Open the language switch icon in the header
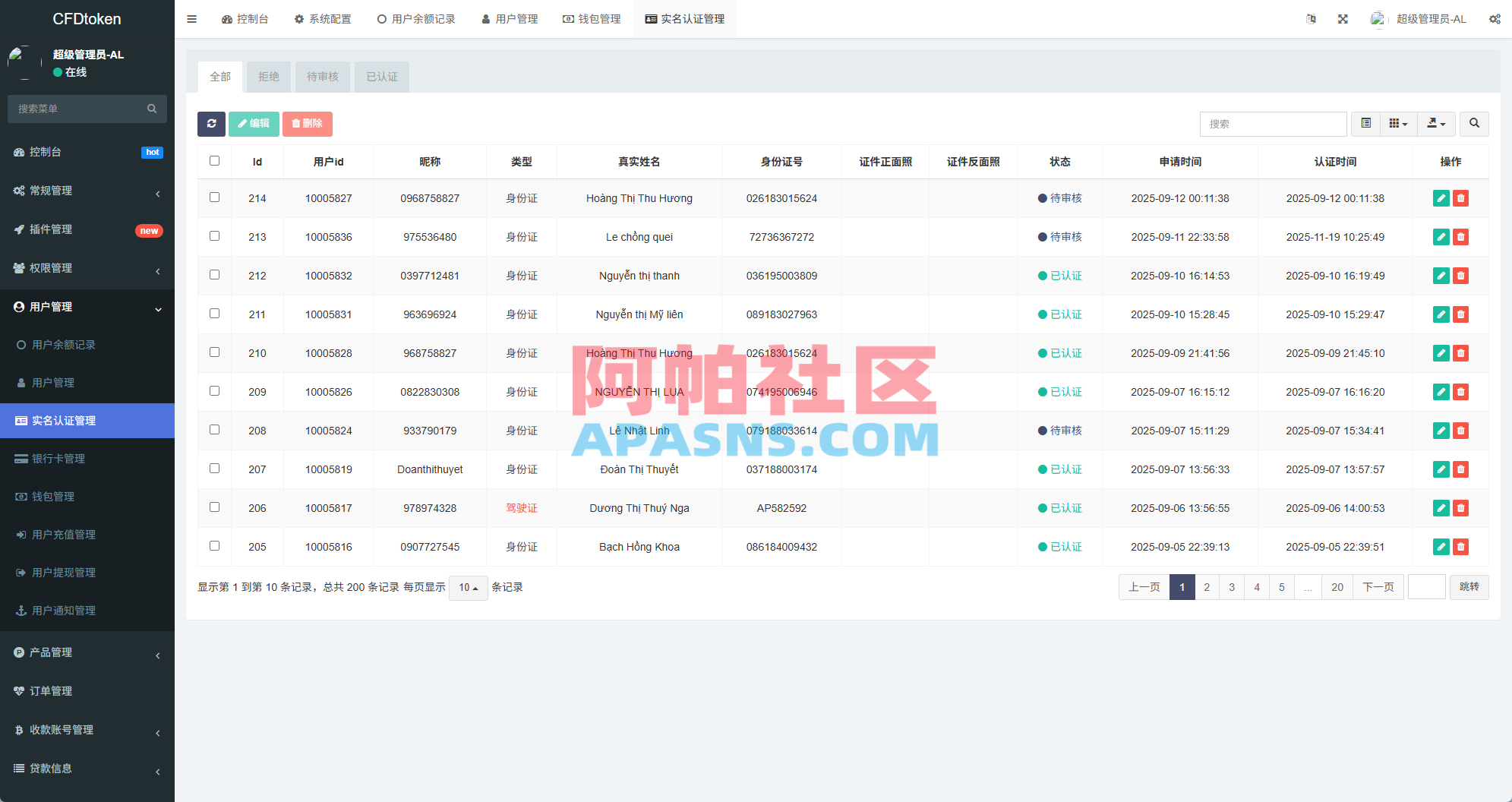Screen dimensions: 1512x802 click(x=1311, y=19)
